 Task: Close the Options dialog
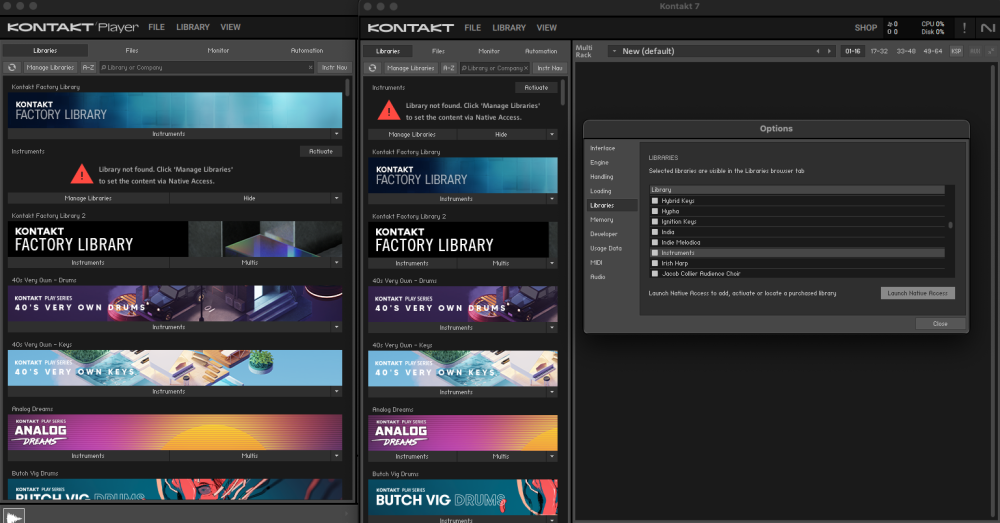pyautogui.click(x=940, y=323)
